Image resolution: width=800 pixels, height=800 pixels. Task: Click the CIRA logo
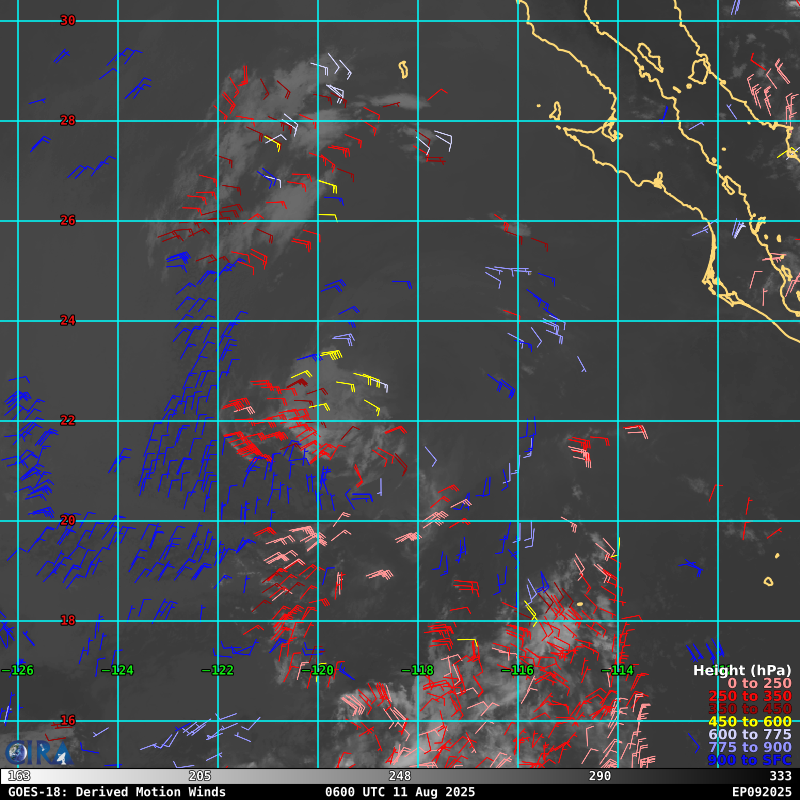click(37, 753)
